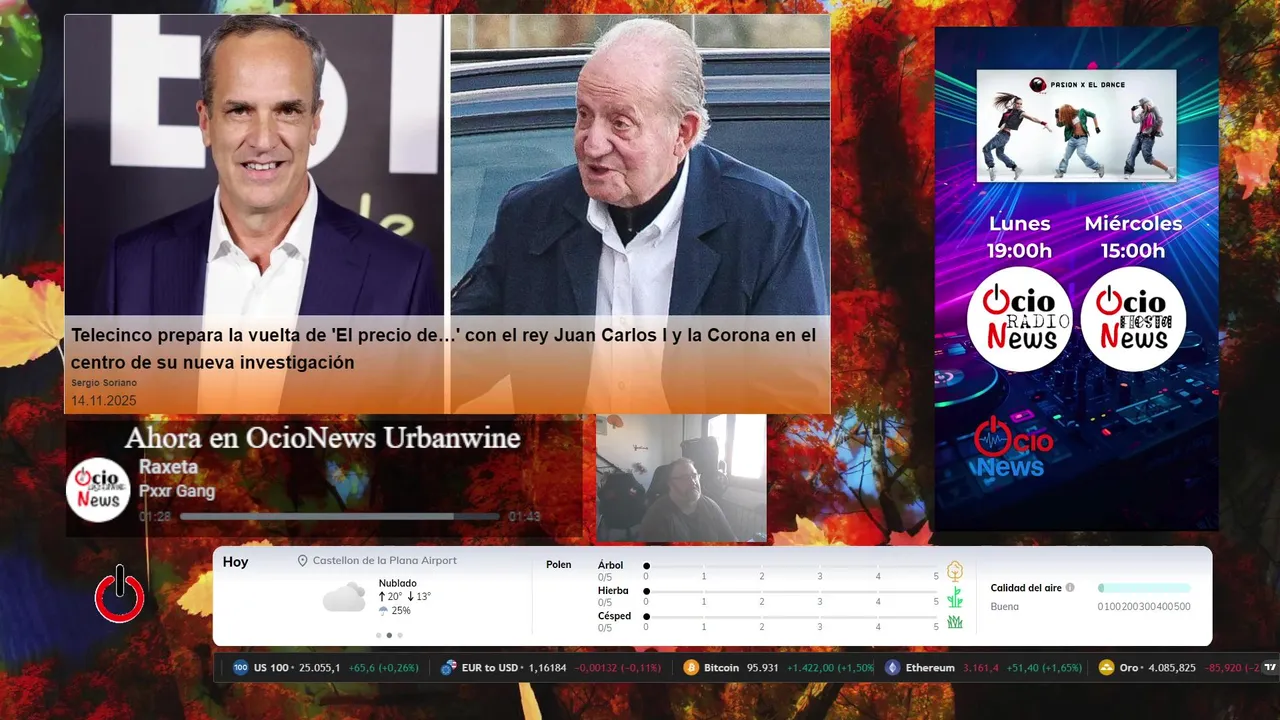This screenshot has height=720, width=1280.
Task: Click the 25% rain chance value
Action: point(401,611)
